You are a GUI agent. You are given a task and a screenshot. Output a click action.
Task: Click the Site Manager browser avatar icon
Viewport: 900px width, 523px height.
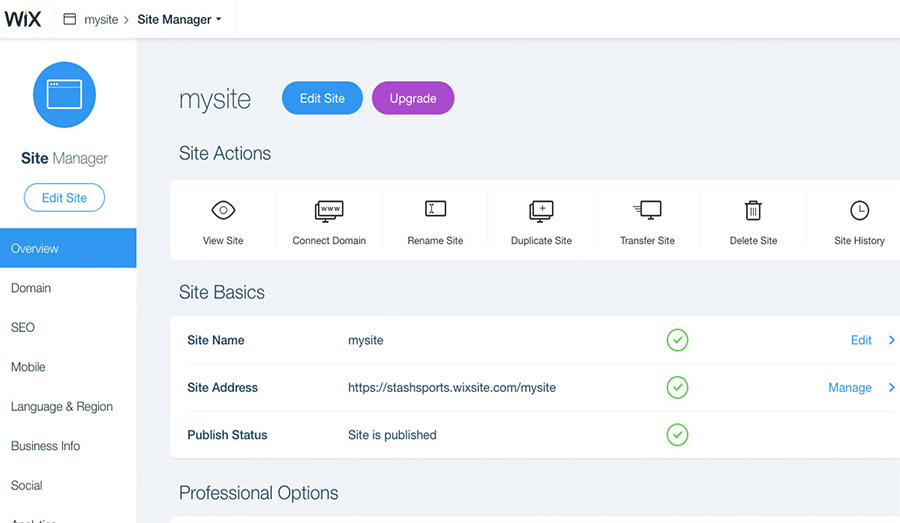click(64, 95)
